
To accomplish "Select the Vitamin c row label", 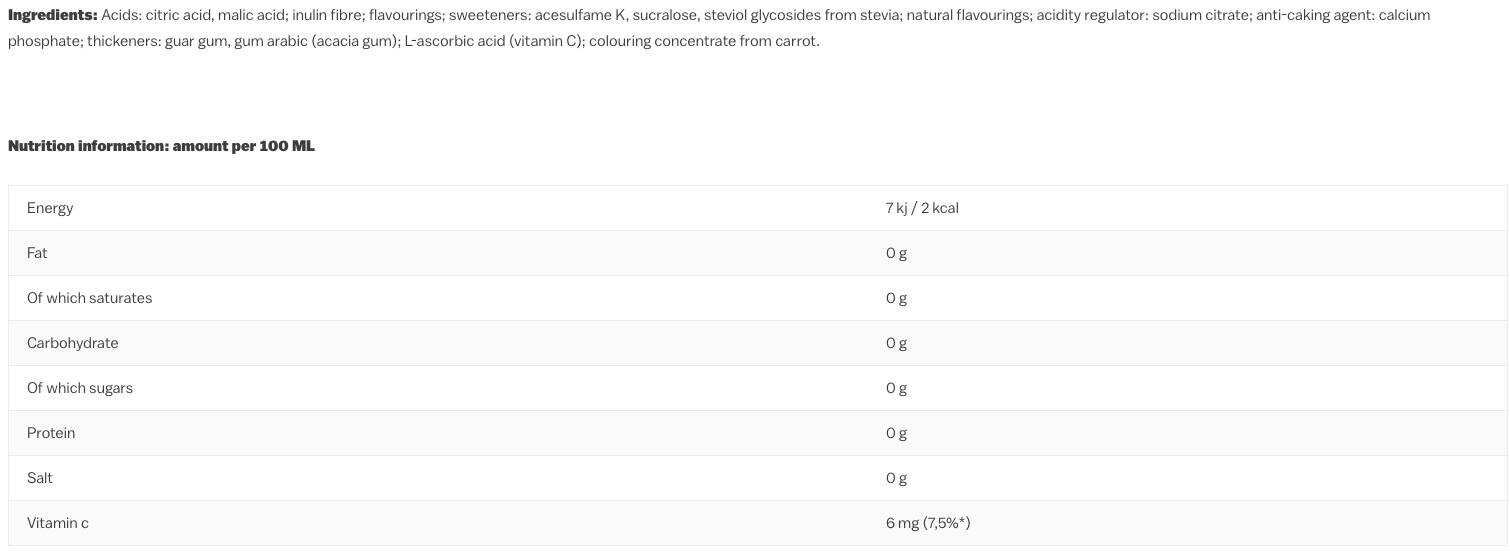I will (x=58, y=523).
